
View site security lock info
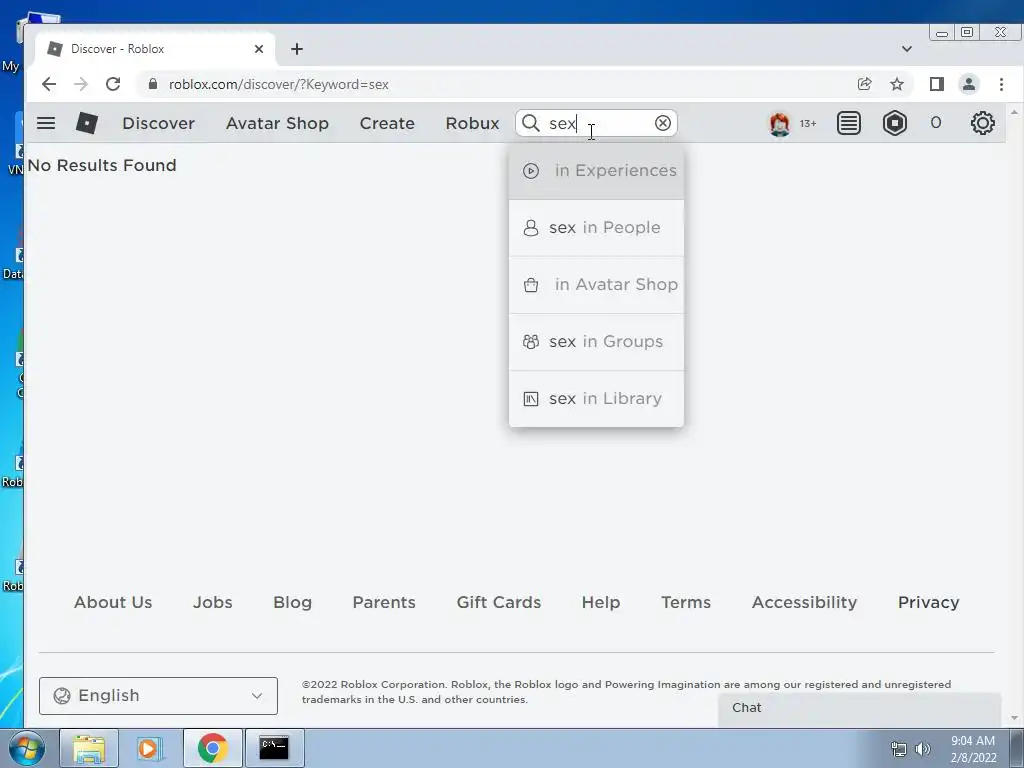pos(153,84)
